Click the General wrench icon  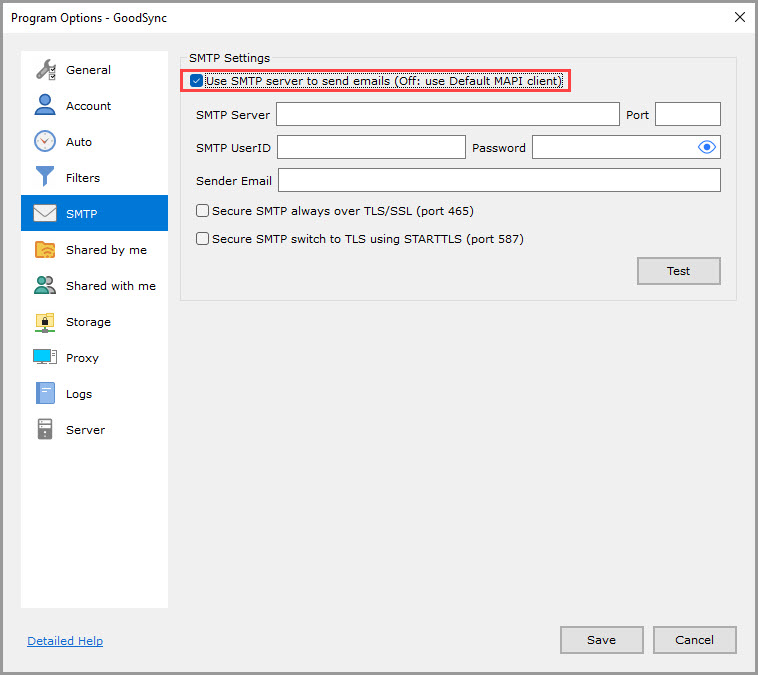45,70
